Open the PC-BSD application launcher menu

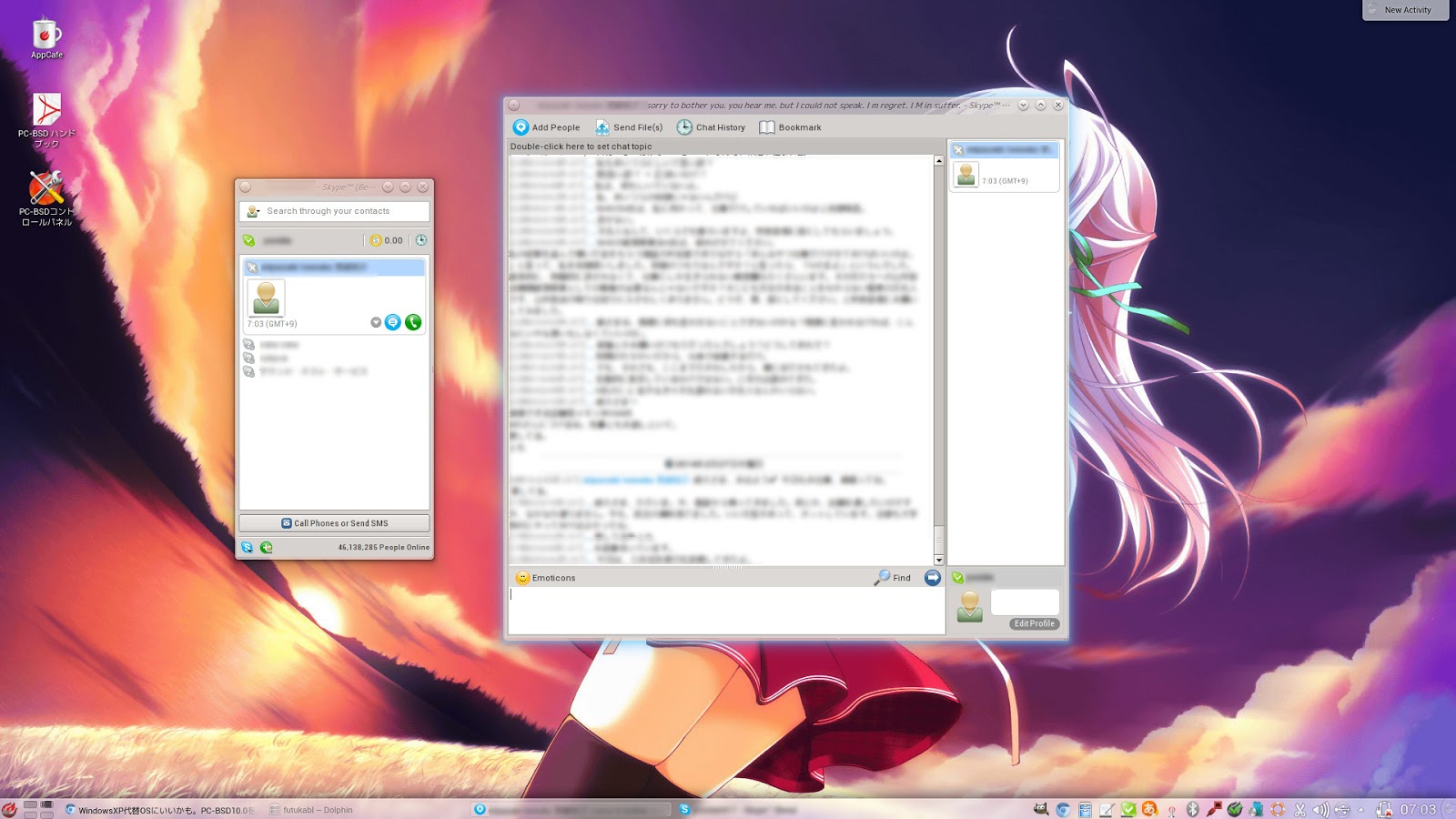pyautogui.click(x=9, y=809)
